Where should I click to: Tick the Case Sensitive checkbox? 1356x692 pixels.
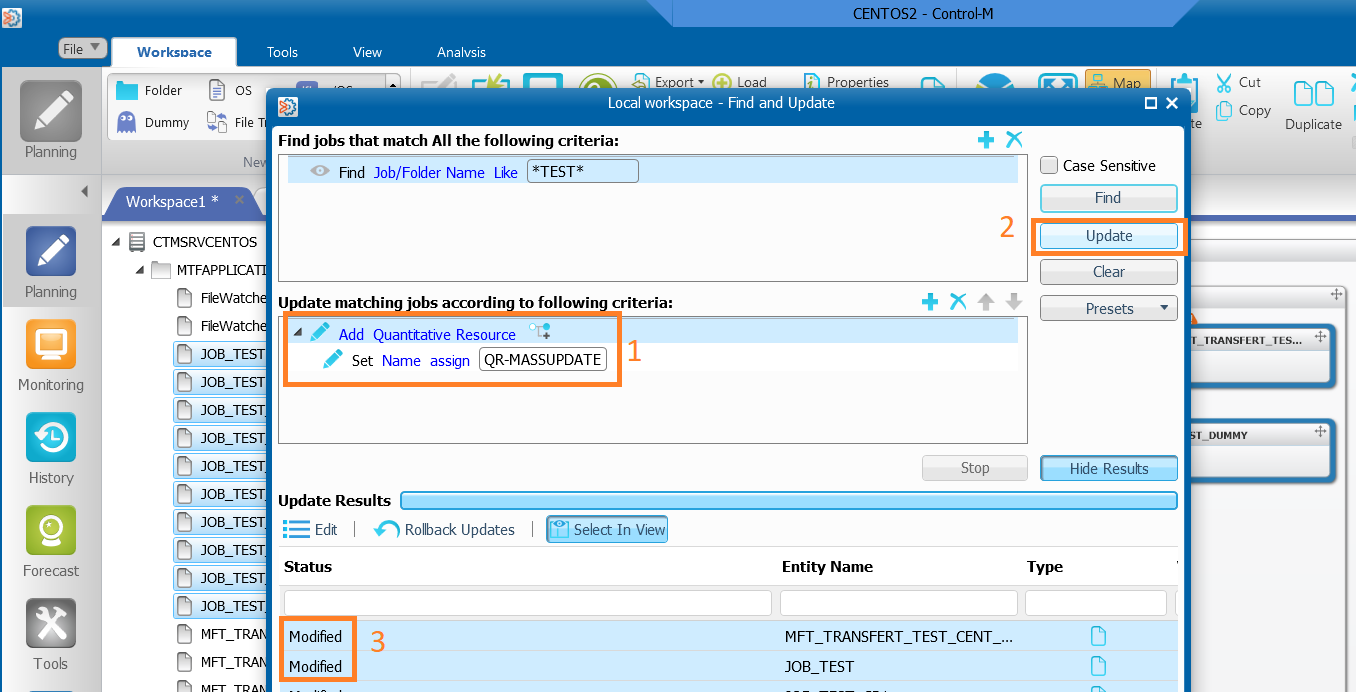point(1049,166)
